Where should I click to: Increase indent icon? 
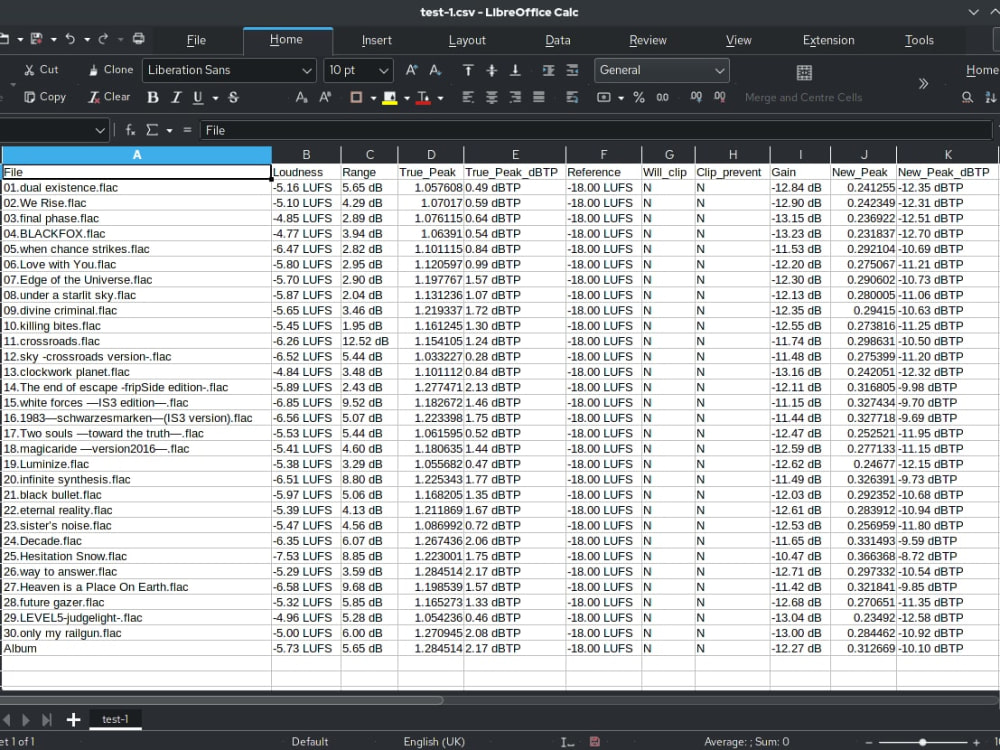[548, 70]
